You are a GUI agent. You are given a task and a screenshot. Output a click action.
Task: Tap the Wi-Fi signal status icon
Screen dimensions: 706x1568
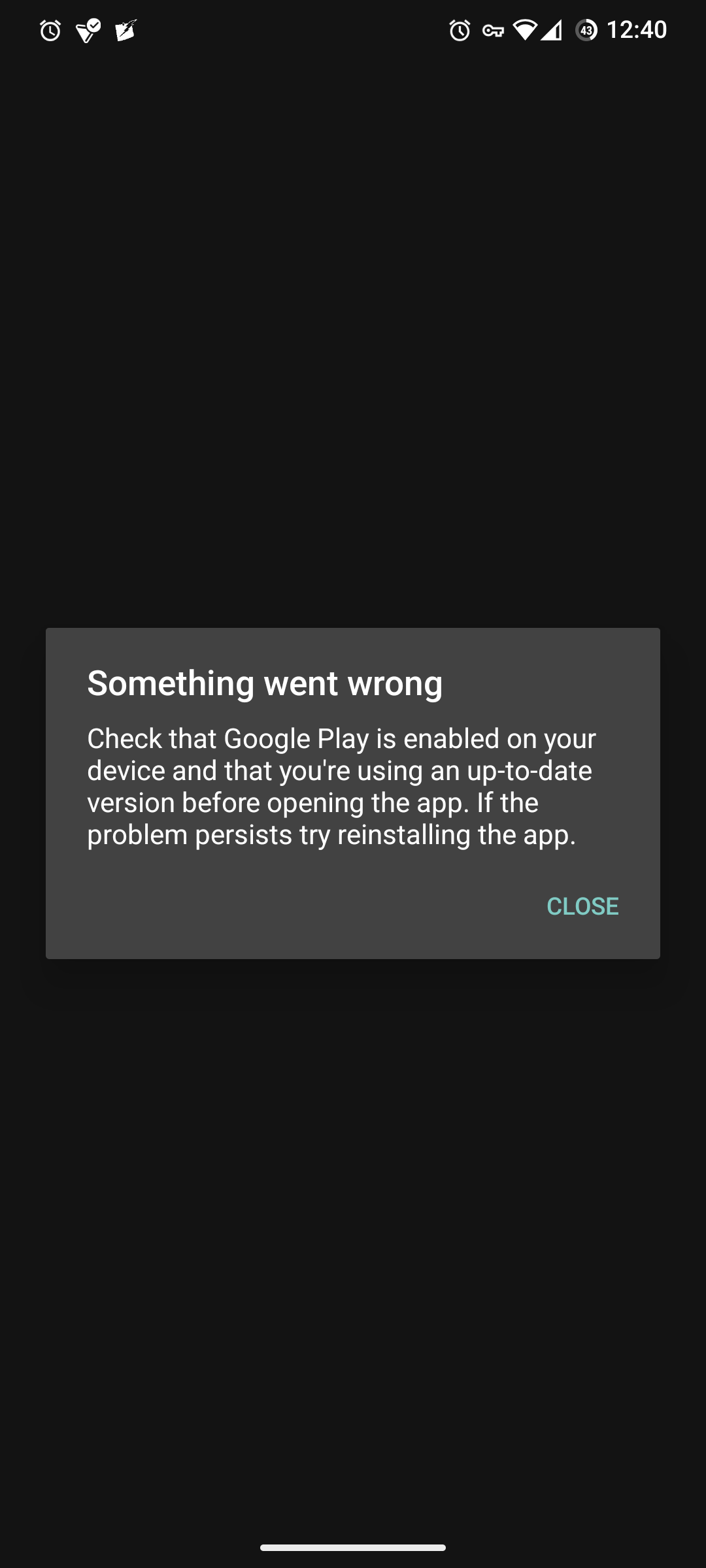click(524, 30)
